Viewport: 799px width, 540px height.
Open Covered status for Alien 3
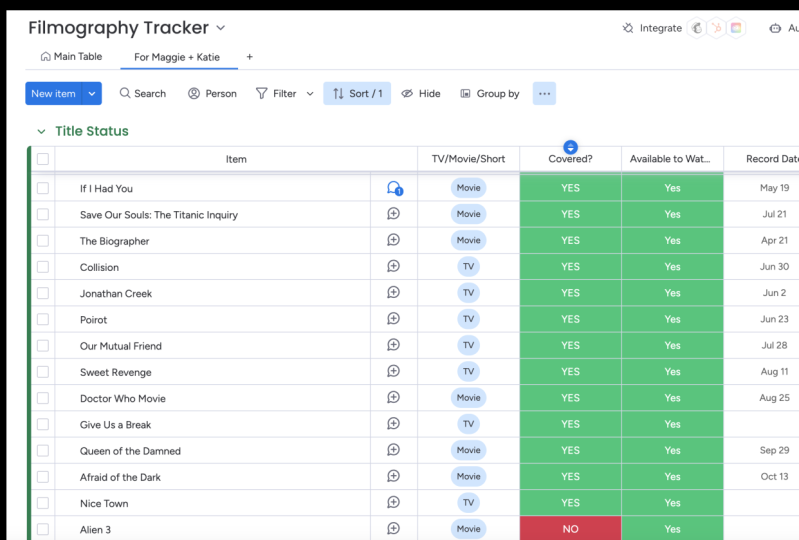pos(570,529)
